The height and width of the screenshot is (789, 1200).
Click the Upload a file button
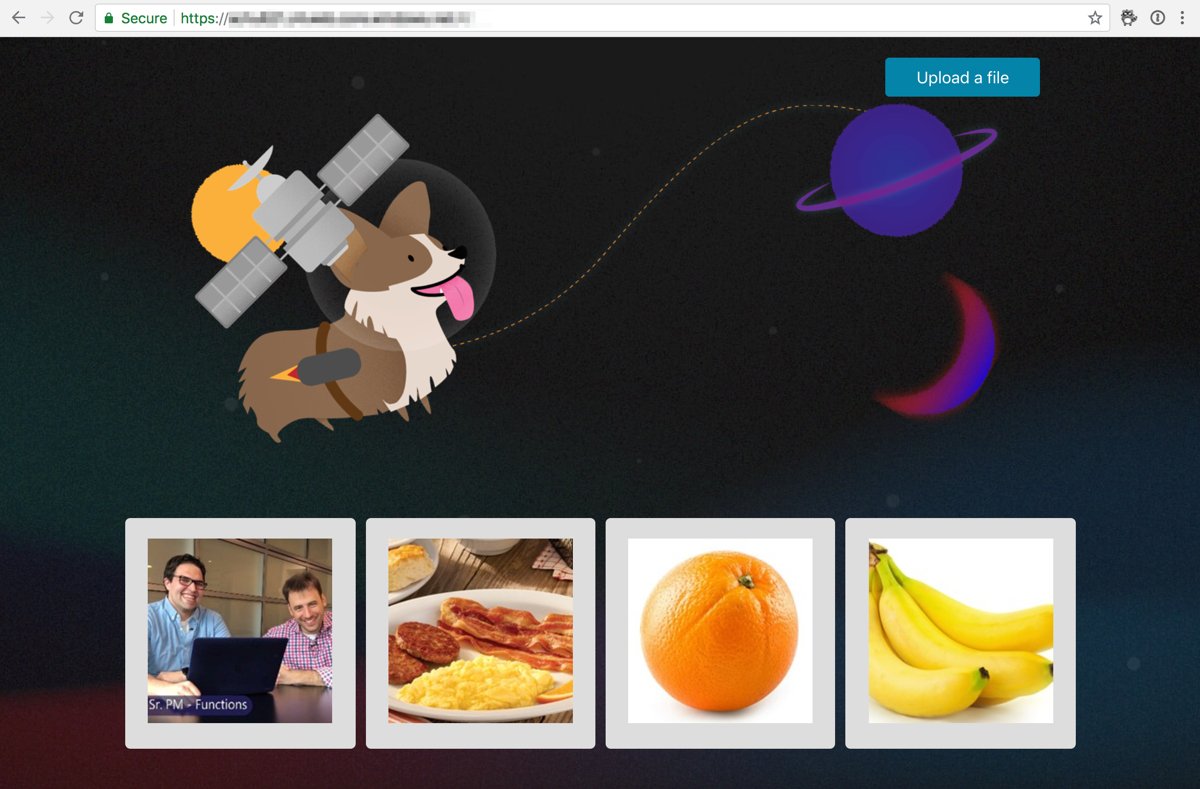[962, 77]
